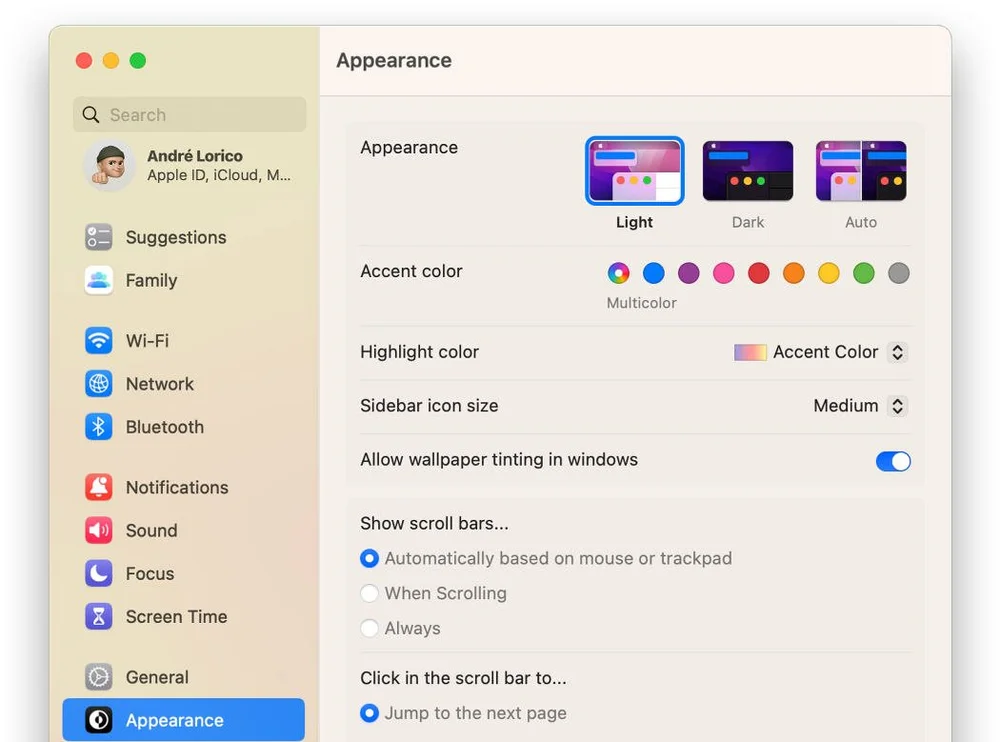Viewport: 1000px width, 742px height.
Task: Switch to Dark appearance mode
Action: (748, 170)
